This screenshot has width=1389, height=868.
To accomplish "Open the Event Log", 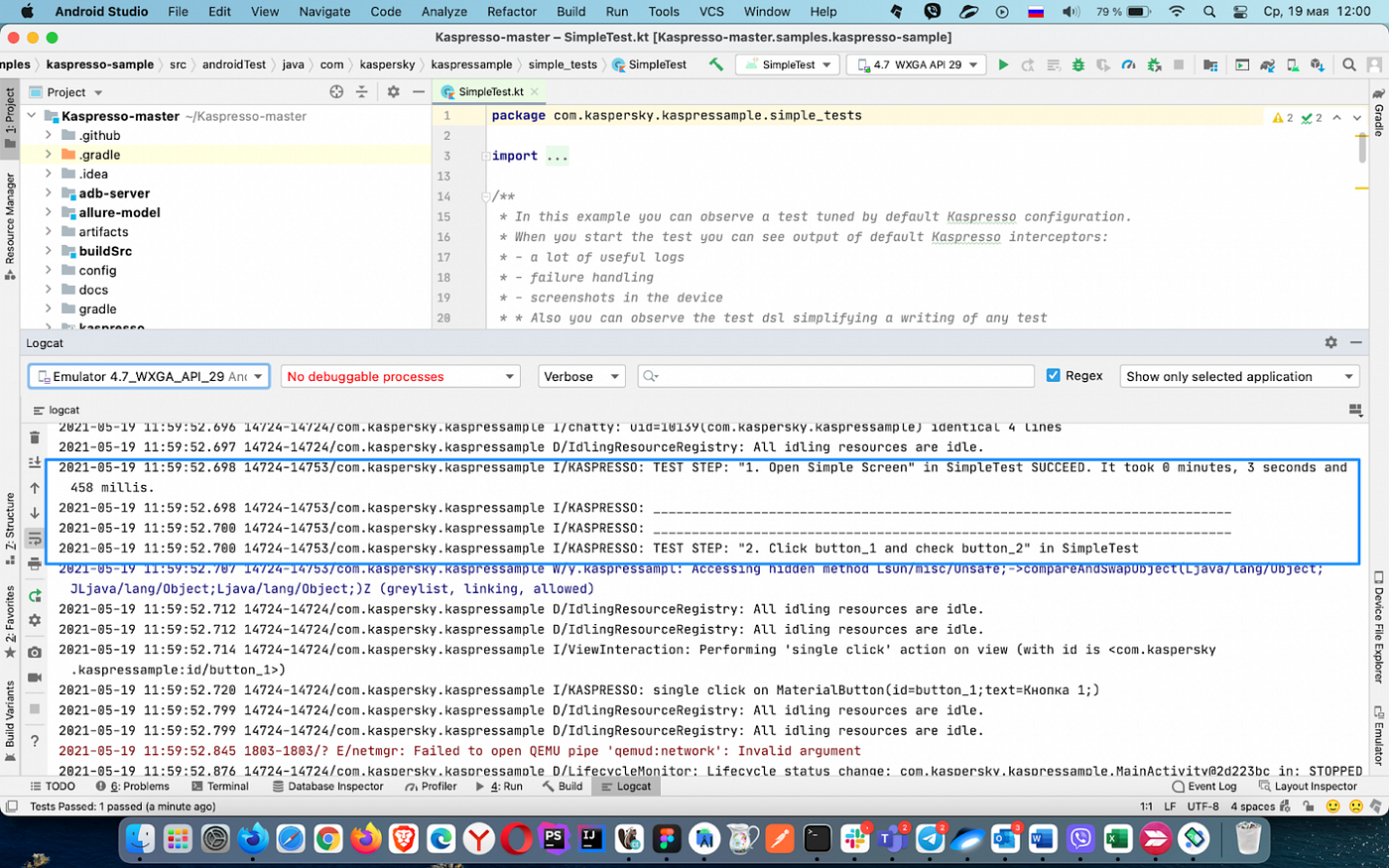I will (1204, 787).
